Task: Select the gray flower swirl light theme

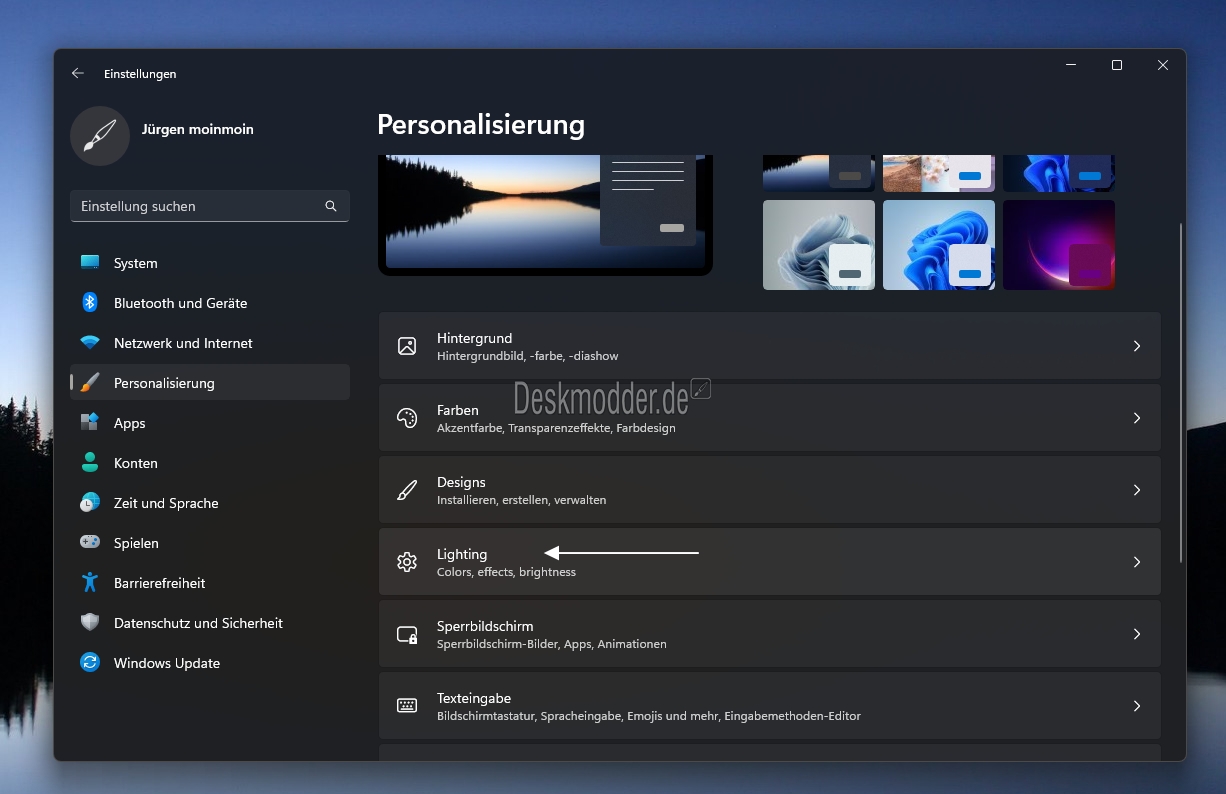Action: [x=819, y=245]
